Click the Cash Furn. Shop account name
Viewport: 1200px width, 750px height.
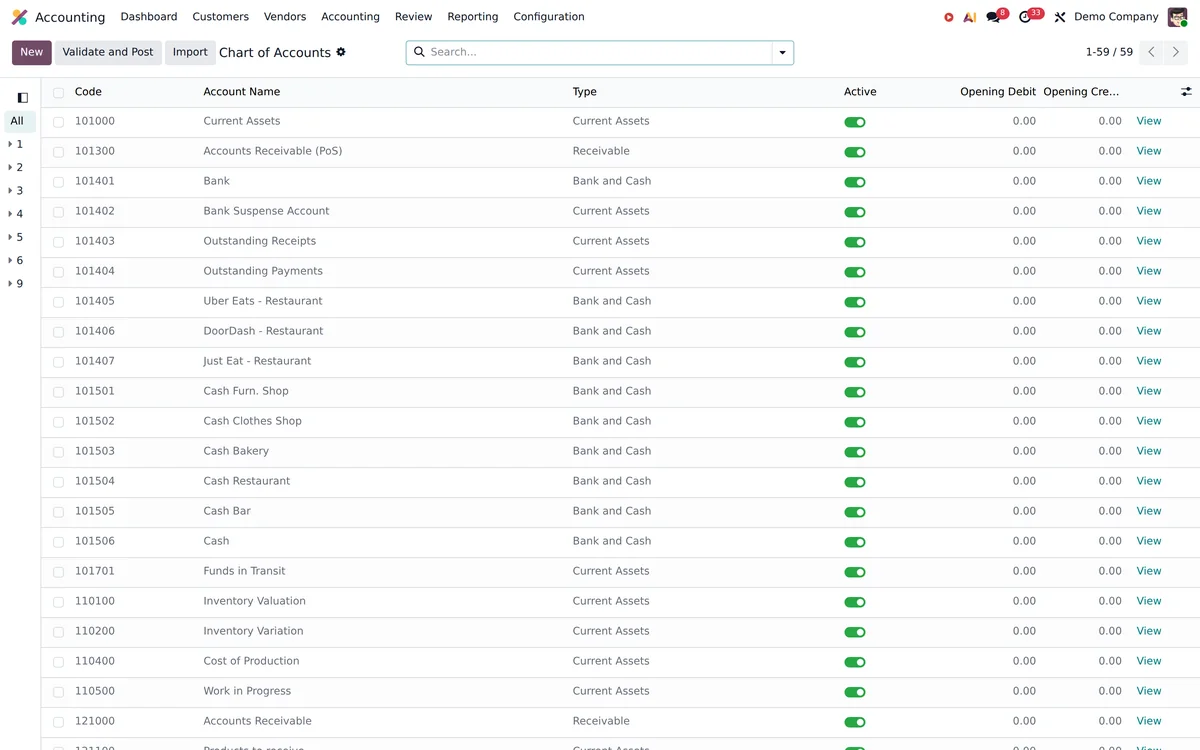tap(246, 391)
